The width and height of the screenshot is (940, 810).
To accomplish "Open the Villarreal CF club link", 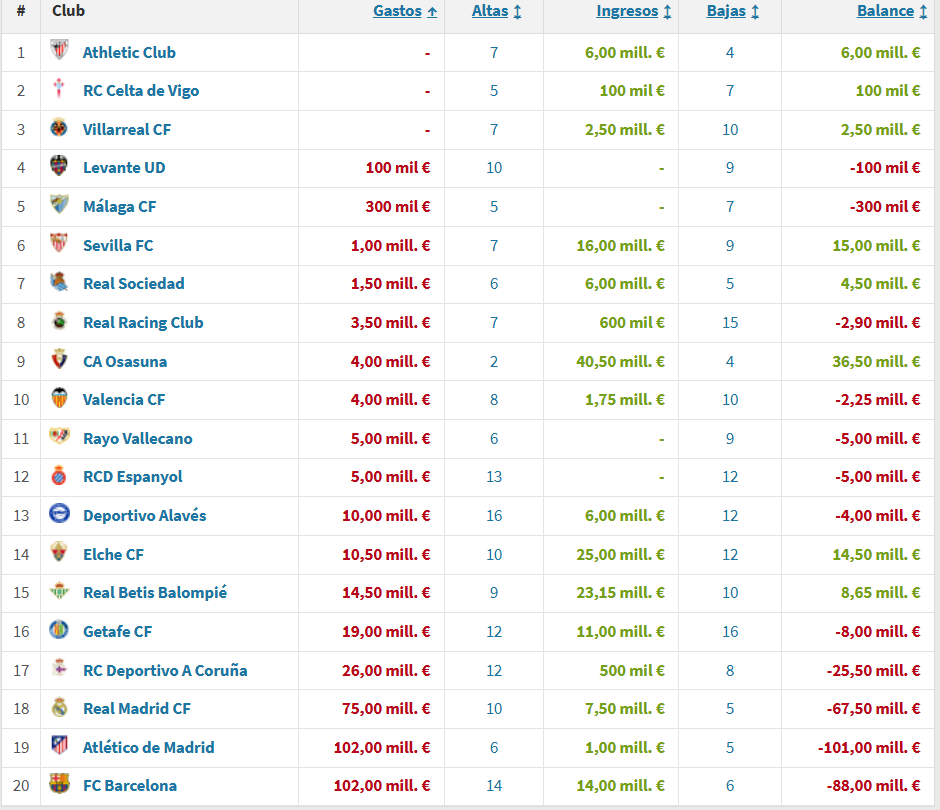I will click(126, 130).
